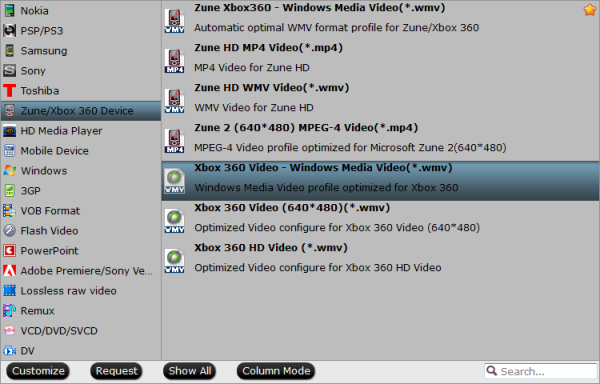
Task: Open the DV category label
Action: [27, 350]
